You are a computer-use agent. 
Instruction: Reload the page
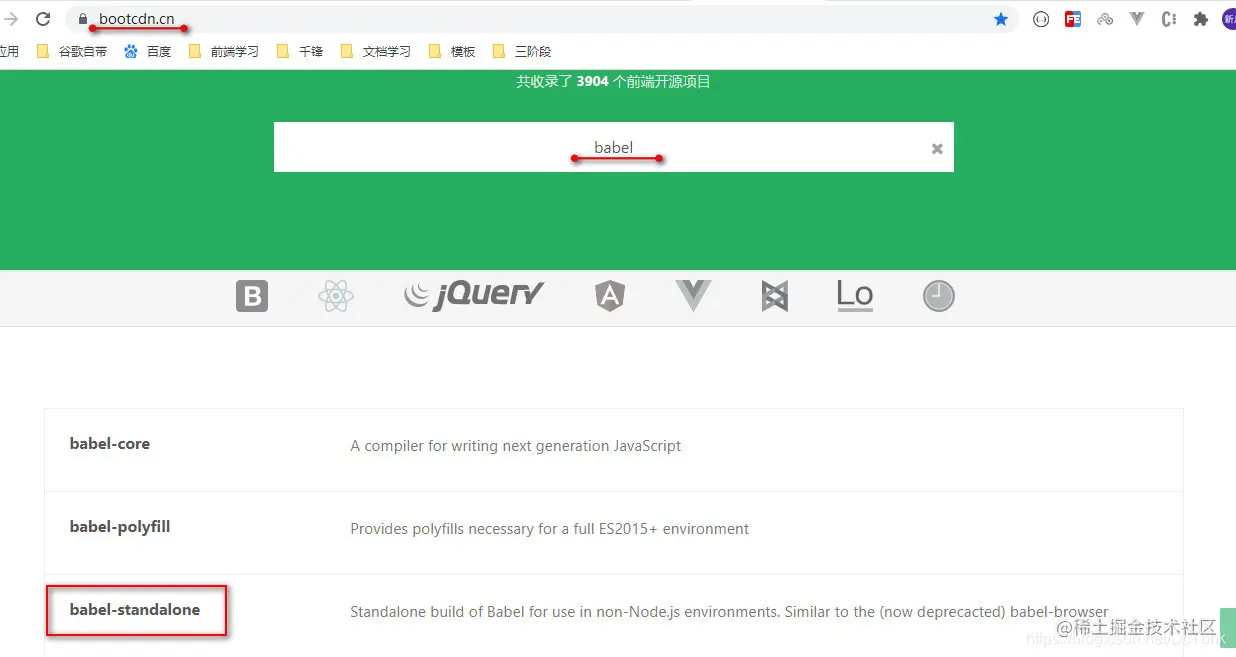click(43, 19)
